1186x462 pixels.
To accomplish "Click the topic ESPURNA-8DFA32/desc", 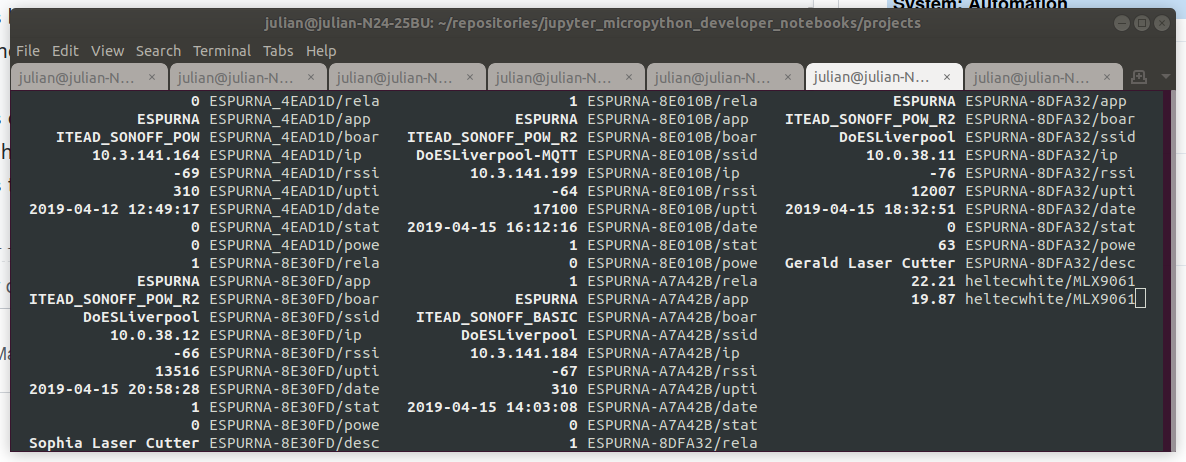I will point(1051,263).
